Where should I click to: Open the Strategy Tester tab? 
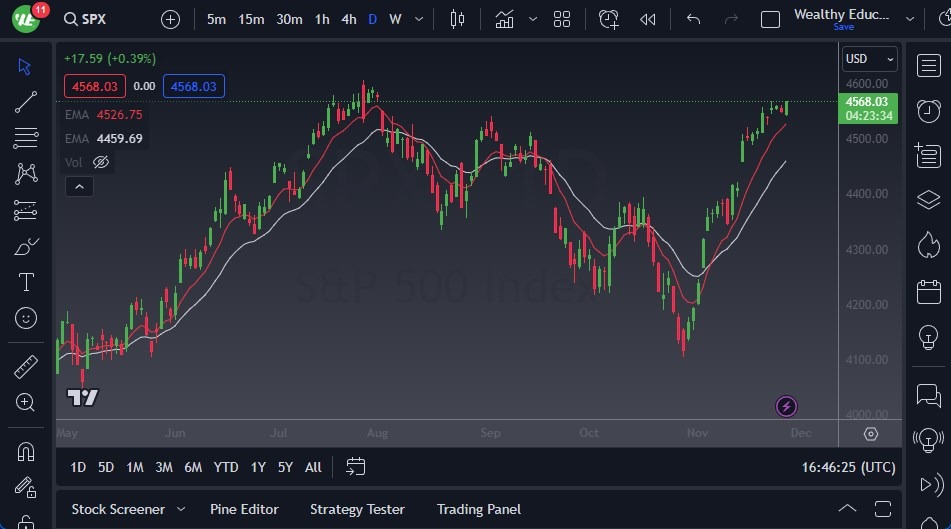click(357, 509)
